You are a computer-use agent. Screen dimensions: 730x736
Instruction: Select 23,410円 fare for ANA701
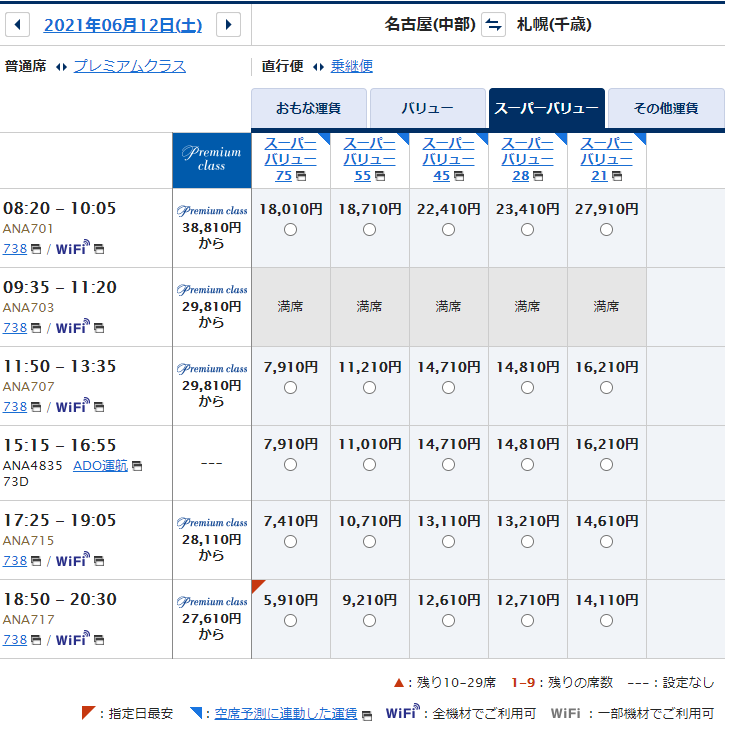tap(528, 230)
